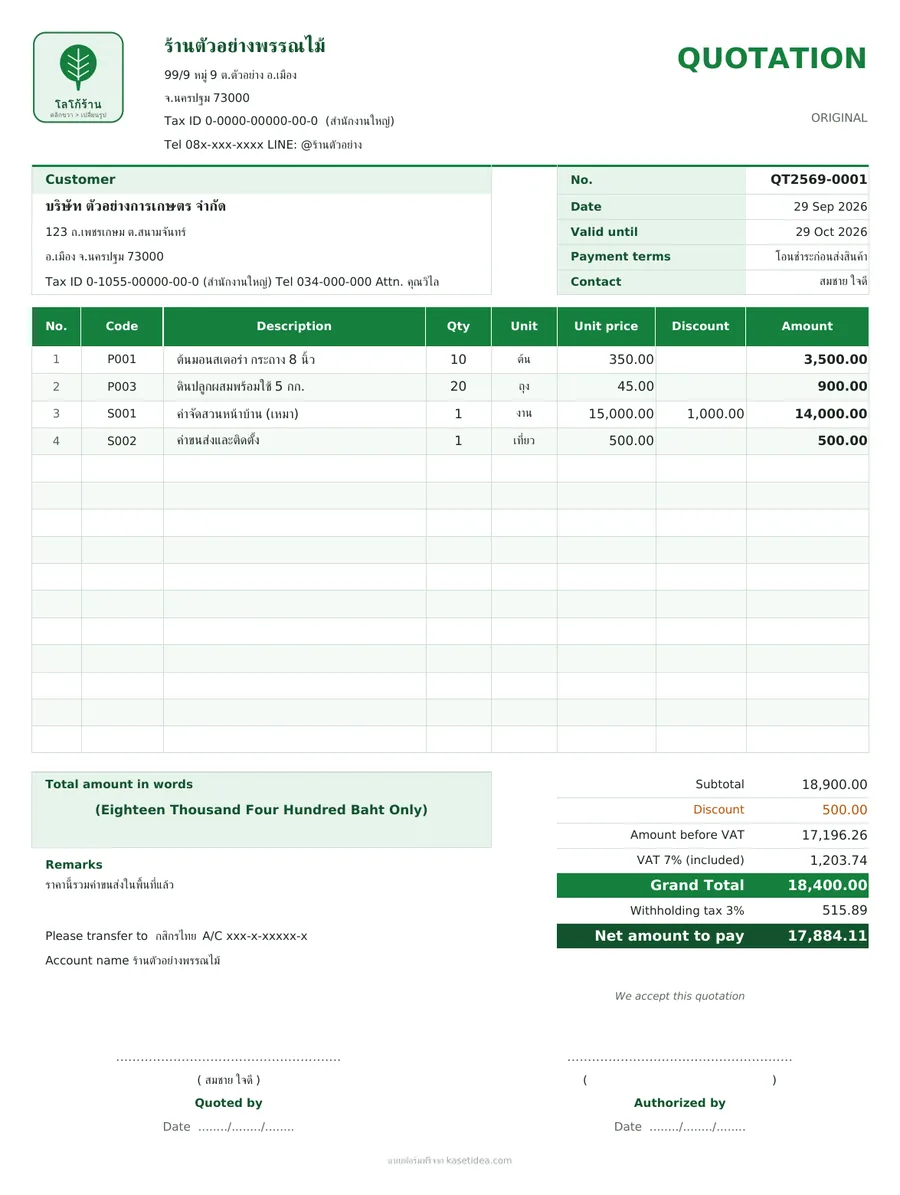Click the amount 500.00 in the S002 row
Viewport: 900px width, 1195px height.
pyautogui.click(x=842, y=441)
